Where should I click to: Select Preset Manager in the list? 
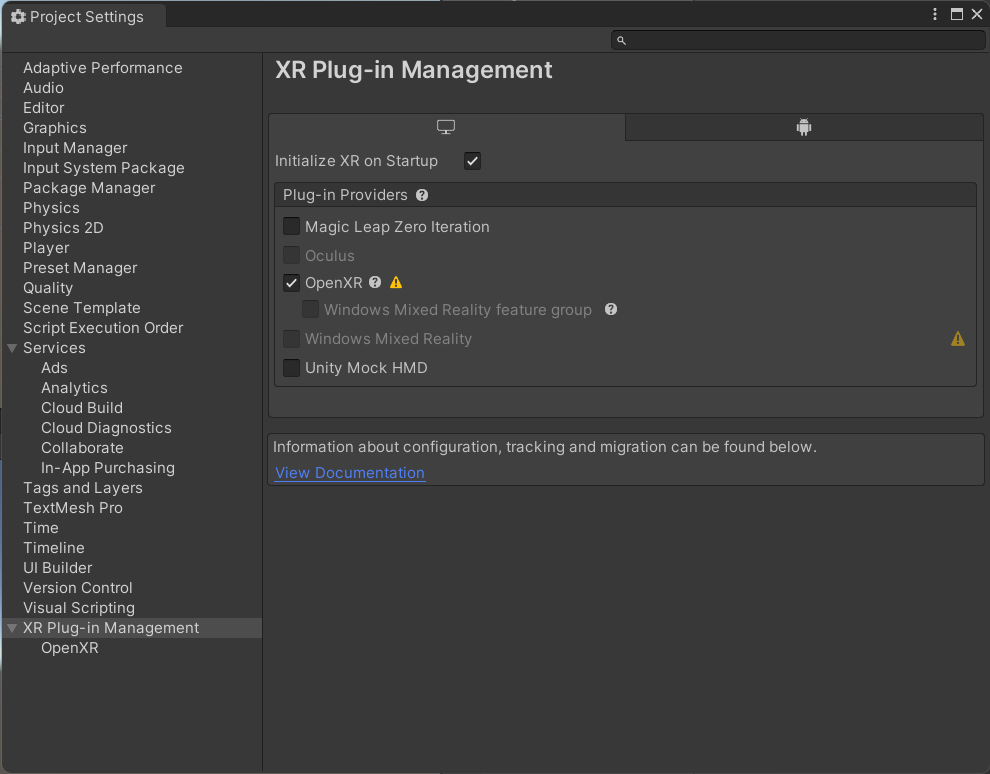tap(80, 268)
